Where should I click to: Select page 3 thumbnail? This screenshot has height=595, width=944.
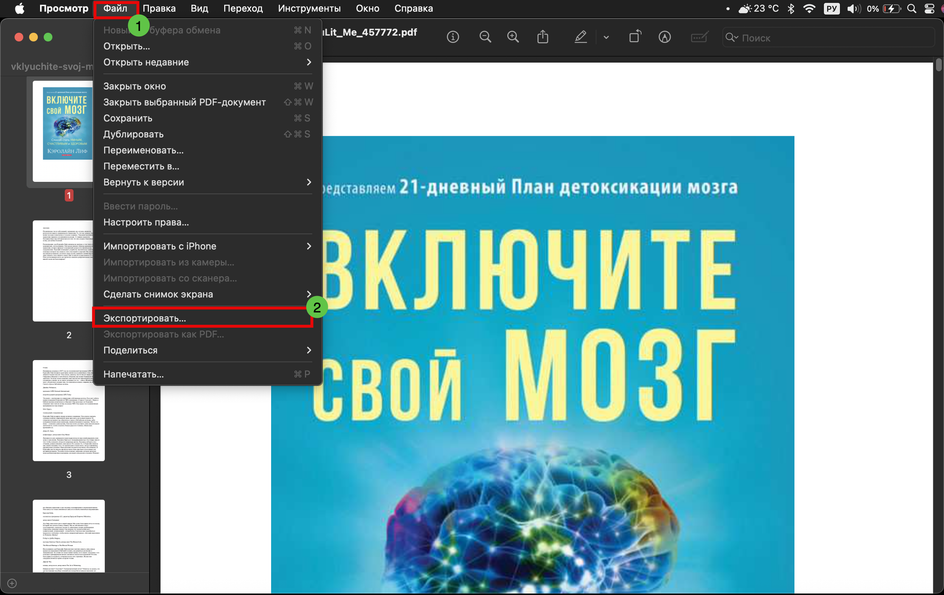pos(69,411)
